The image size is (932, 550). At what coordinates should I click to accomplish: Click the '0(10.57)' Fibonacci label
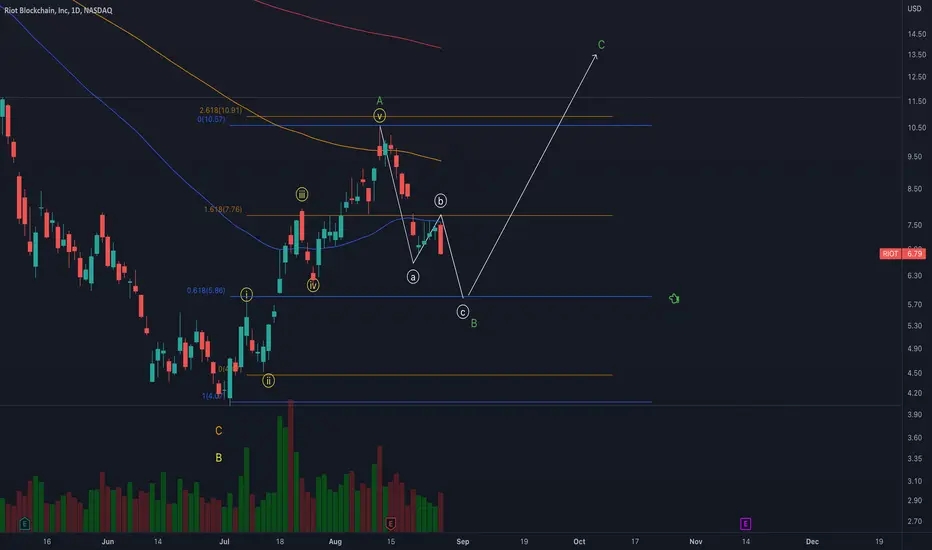(212, 120)
